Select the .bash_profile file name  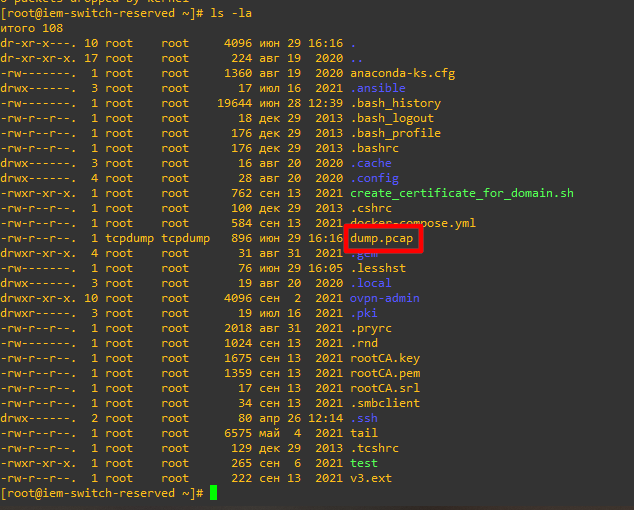pyautogui.click(x=395, y=133)
